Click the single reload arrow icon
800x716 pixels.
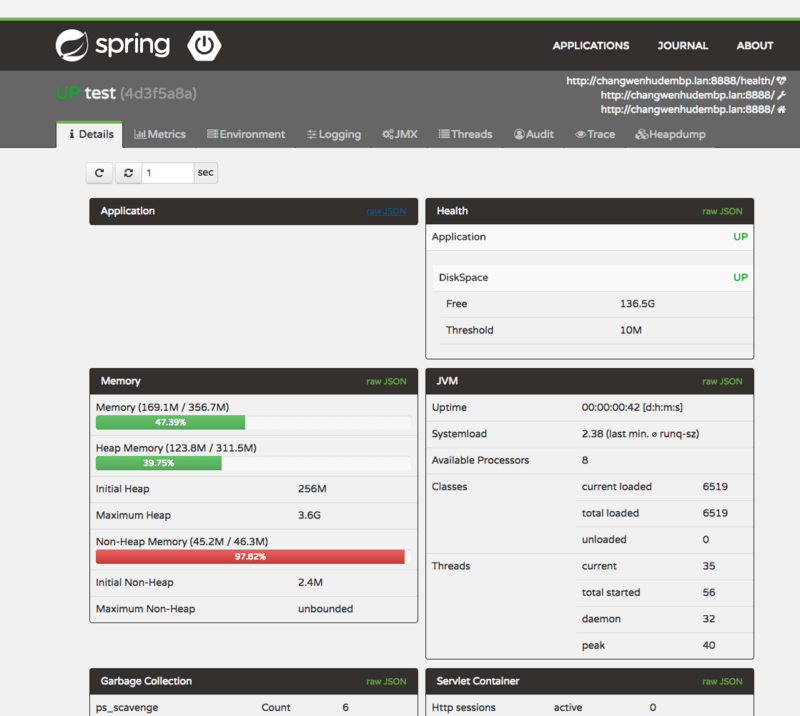(98, 172)
